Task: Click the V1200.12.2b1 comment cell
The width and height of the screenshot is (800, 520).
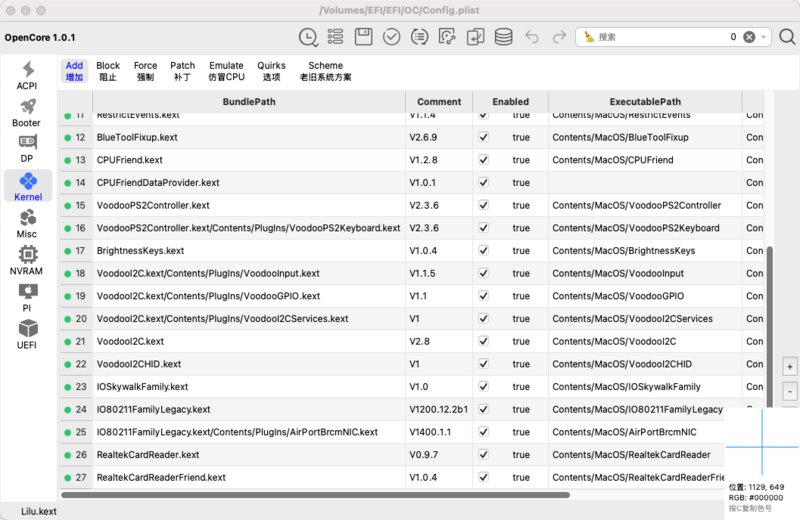Action: coord(439,409)
